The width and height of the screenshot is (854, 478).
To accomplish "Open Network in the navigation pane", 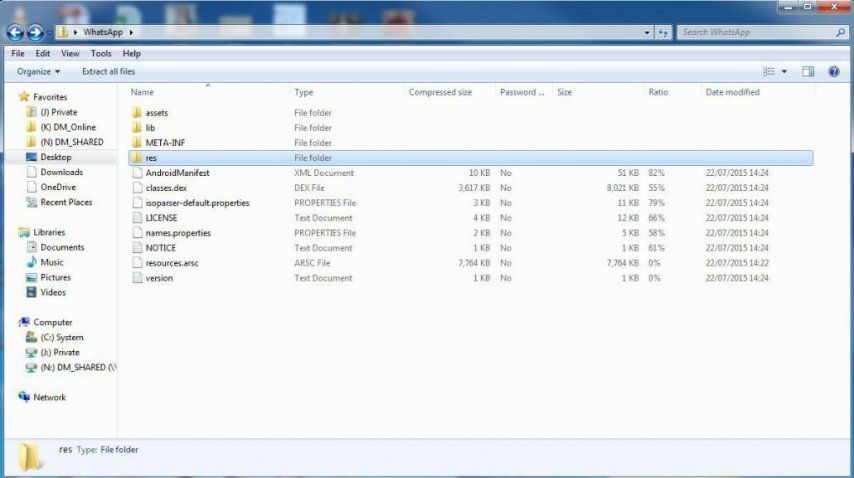I will click(49, 397).
